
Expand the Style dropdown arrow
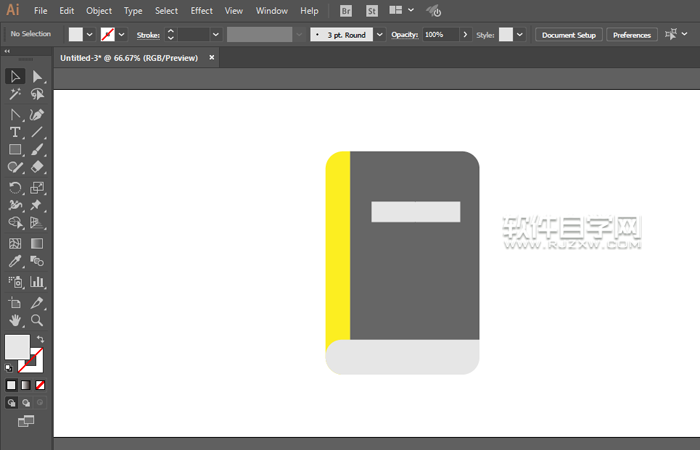click(520, 34)
